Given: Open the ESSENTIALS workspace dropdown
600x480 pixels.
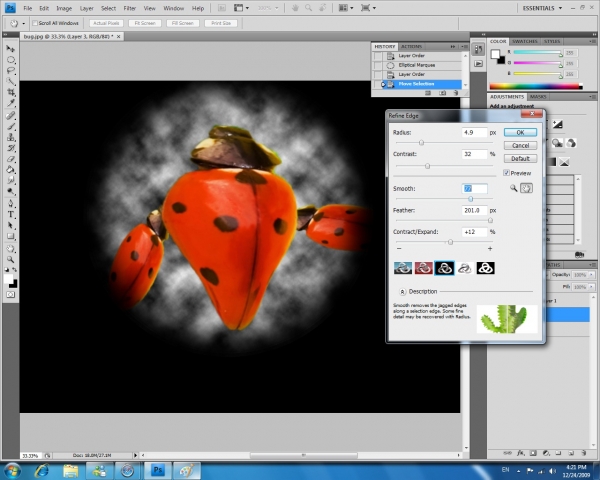Looking at the screenshot, I should pos(542,8).
